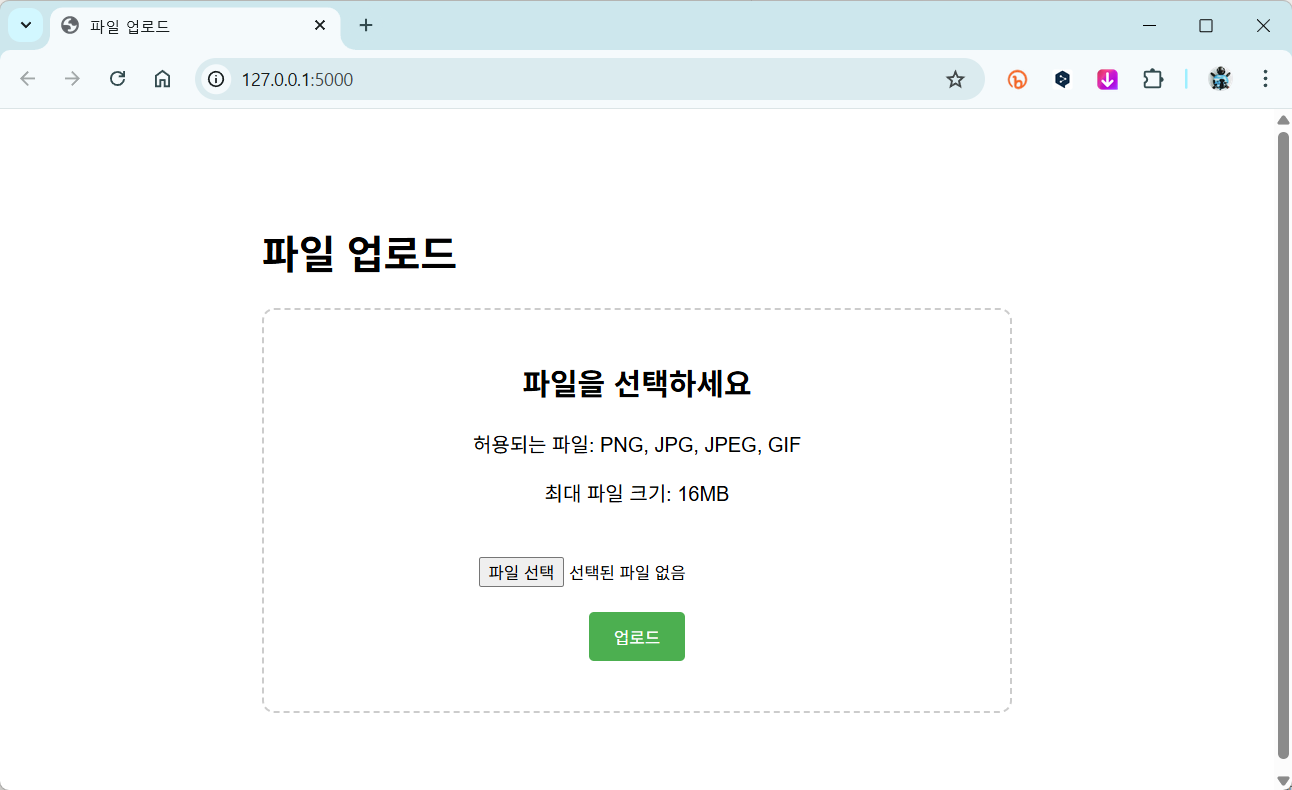Click the 최대 파일 크기: 16MB text
1292x790 pixels.
click(637, 493)
